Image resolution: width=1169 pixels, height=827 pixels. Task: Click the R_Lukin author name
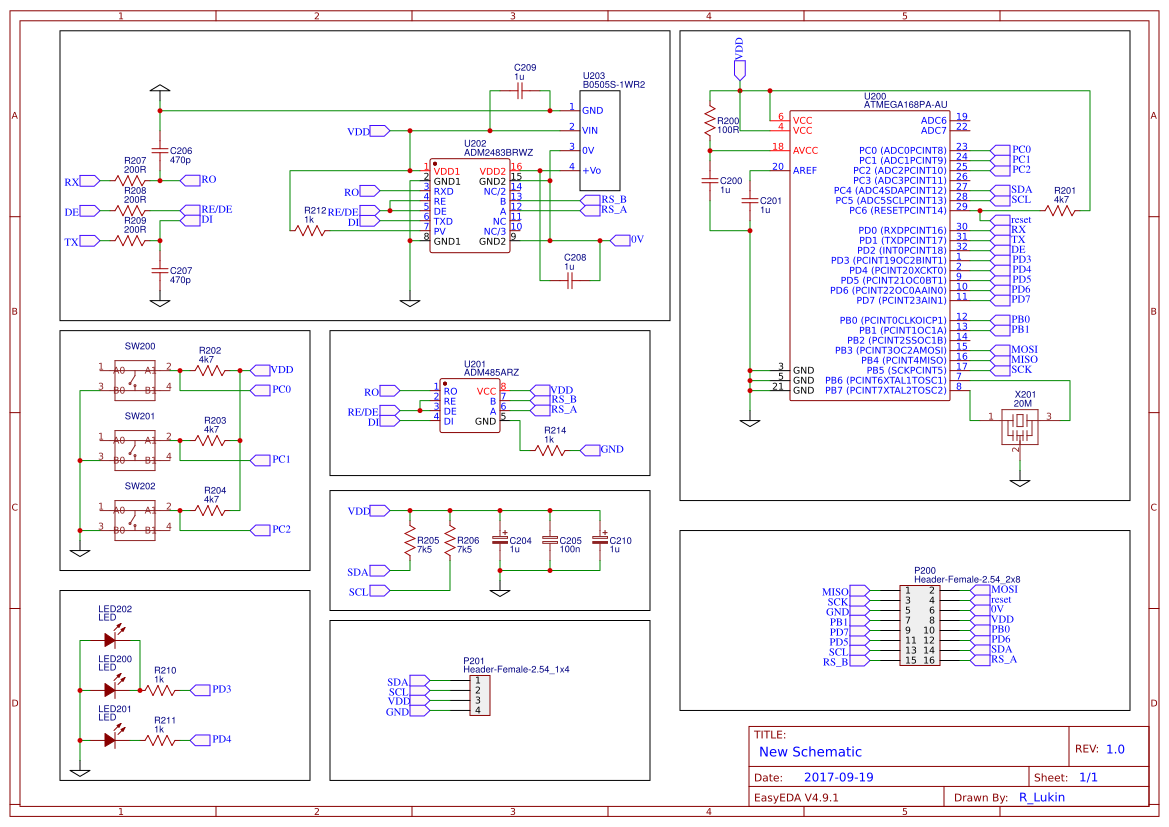1040,796
